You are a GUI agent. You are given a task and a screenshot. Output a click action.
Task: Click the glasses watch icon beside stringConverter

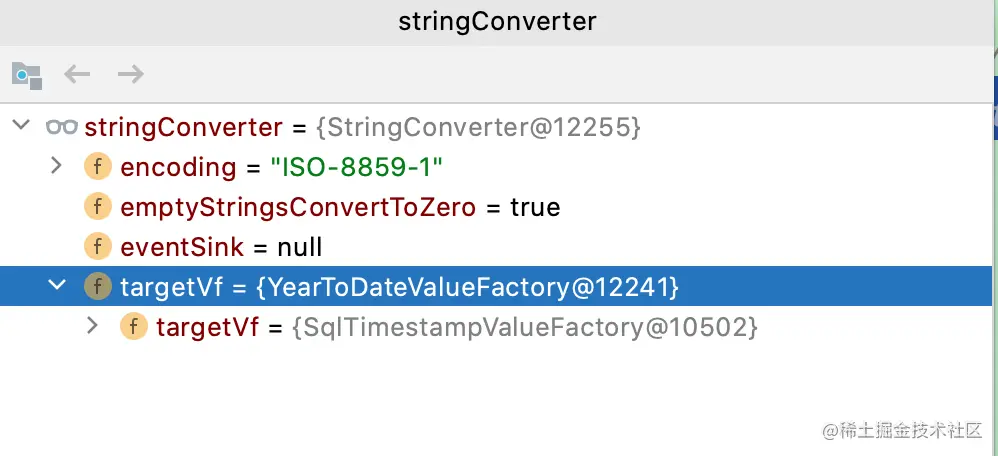tap(62, 127)
